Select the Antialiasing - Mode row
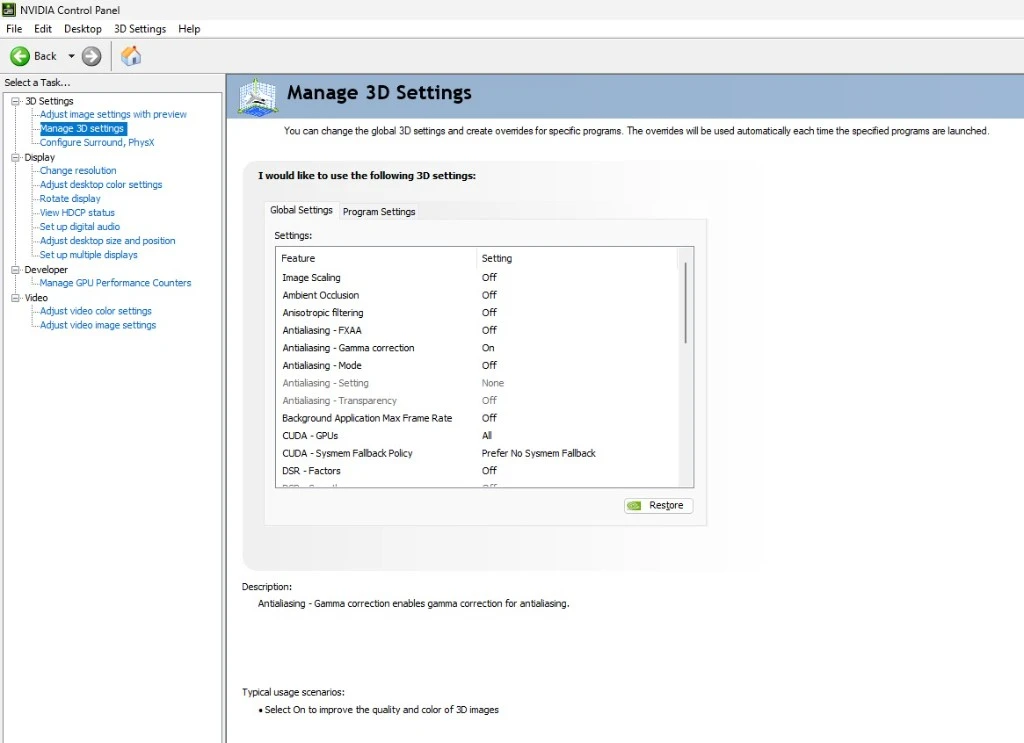The width and height of the screenshot is (1024, 743). [477, 366]
